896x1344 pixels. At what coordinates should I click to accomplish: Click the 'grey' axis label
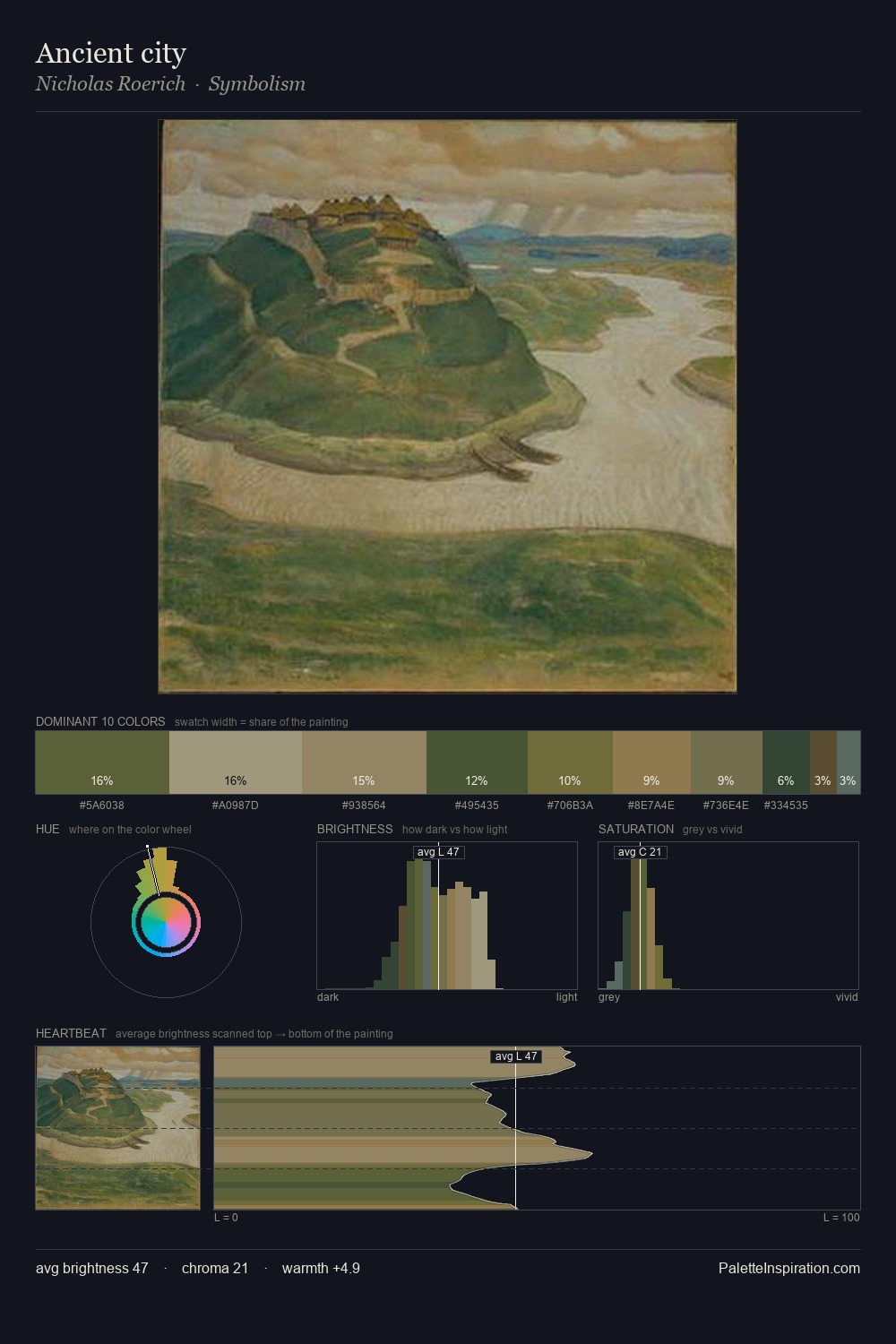pyautogui.click(x=609, y=997)
